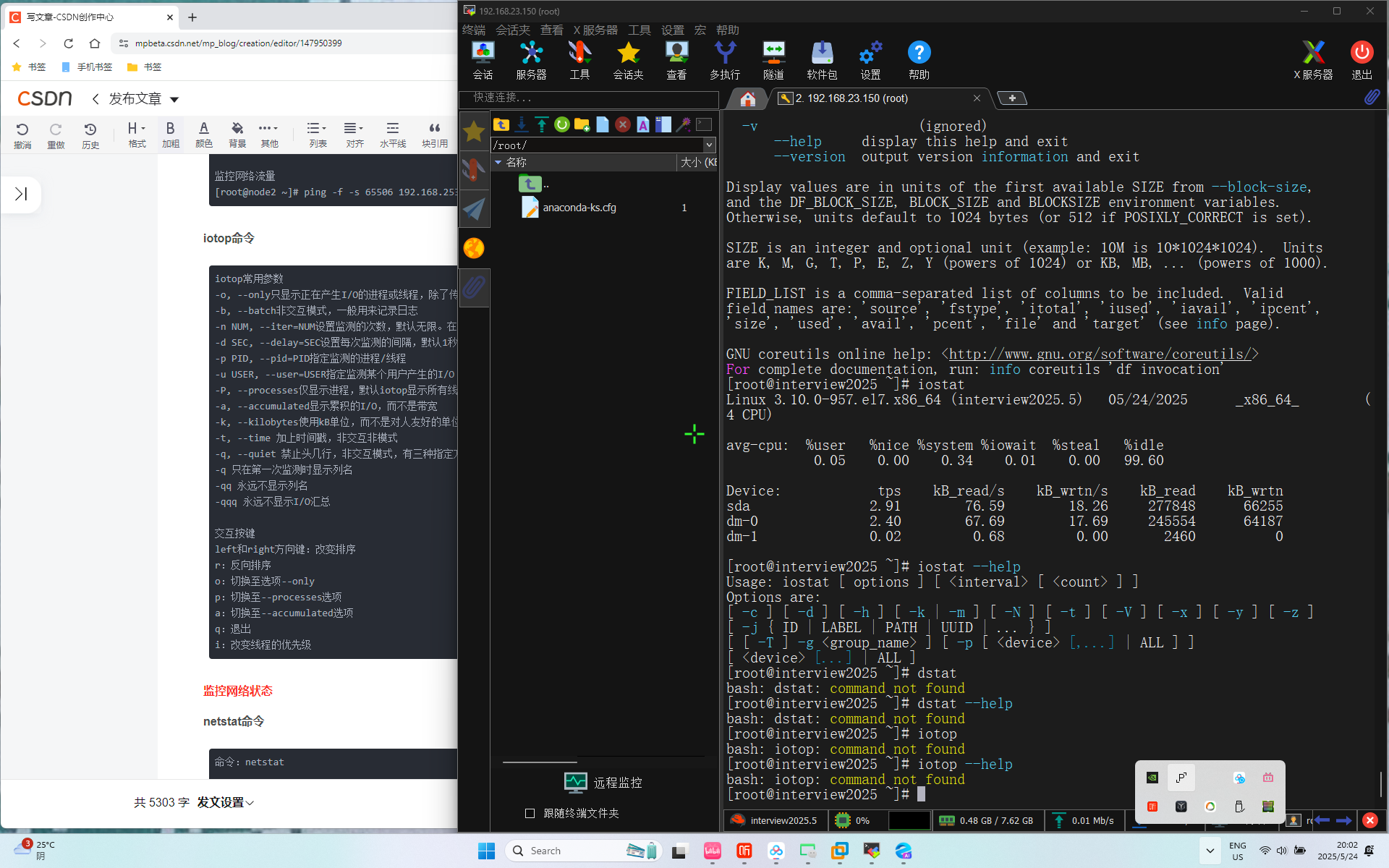
Task: Toggle bold (加粗) formatting in CSDN editor
Action: (170, 134)
